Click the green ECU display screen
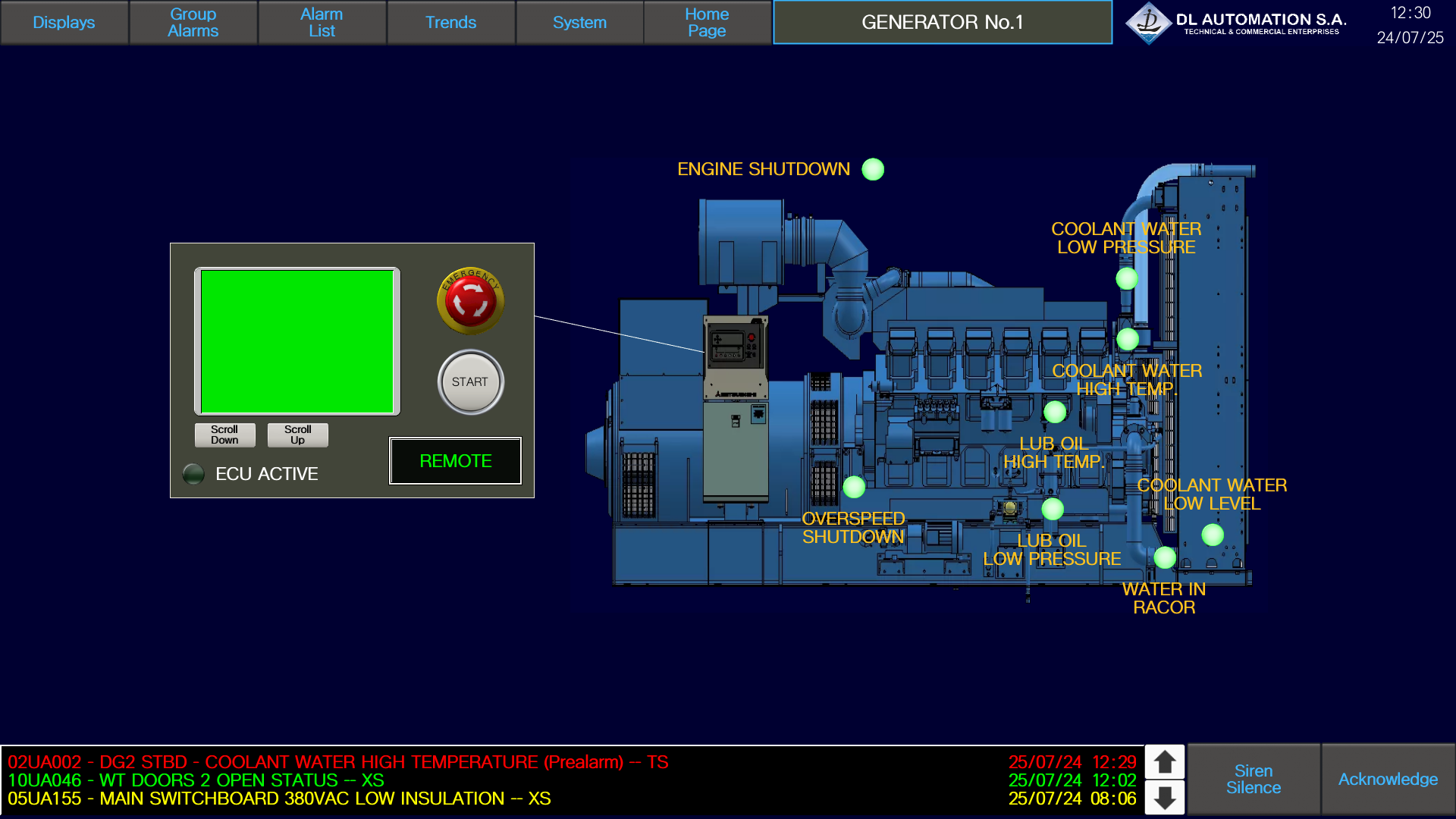The width and height of the screenshot is (1456, 819). [x=297, y=341]
